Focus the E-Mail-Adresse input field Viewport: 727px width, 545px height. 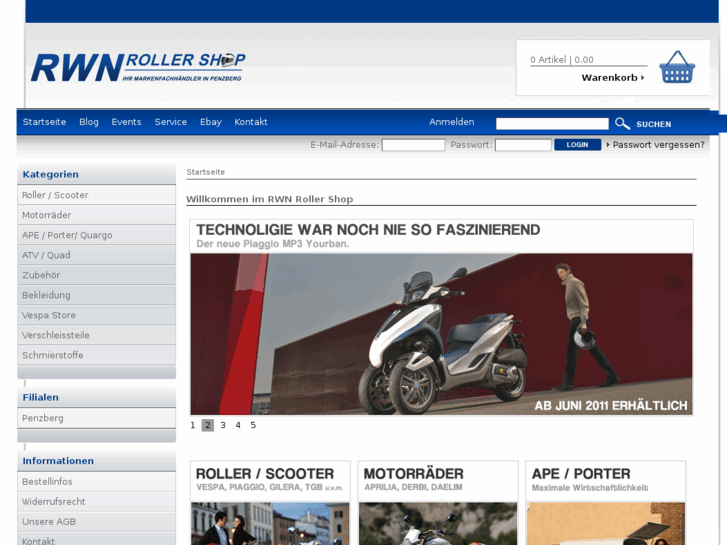413,145
